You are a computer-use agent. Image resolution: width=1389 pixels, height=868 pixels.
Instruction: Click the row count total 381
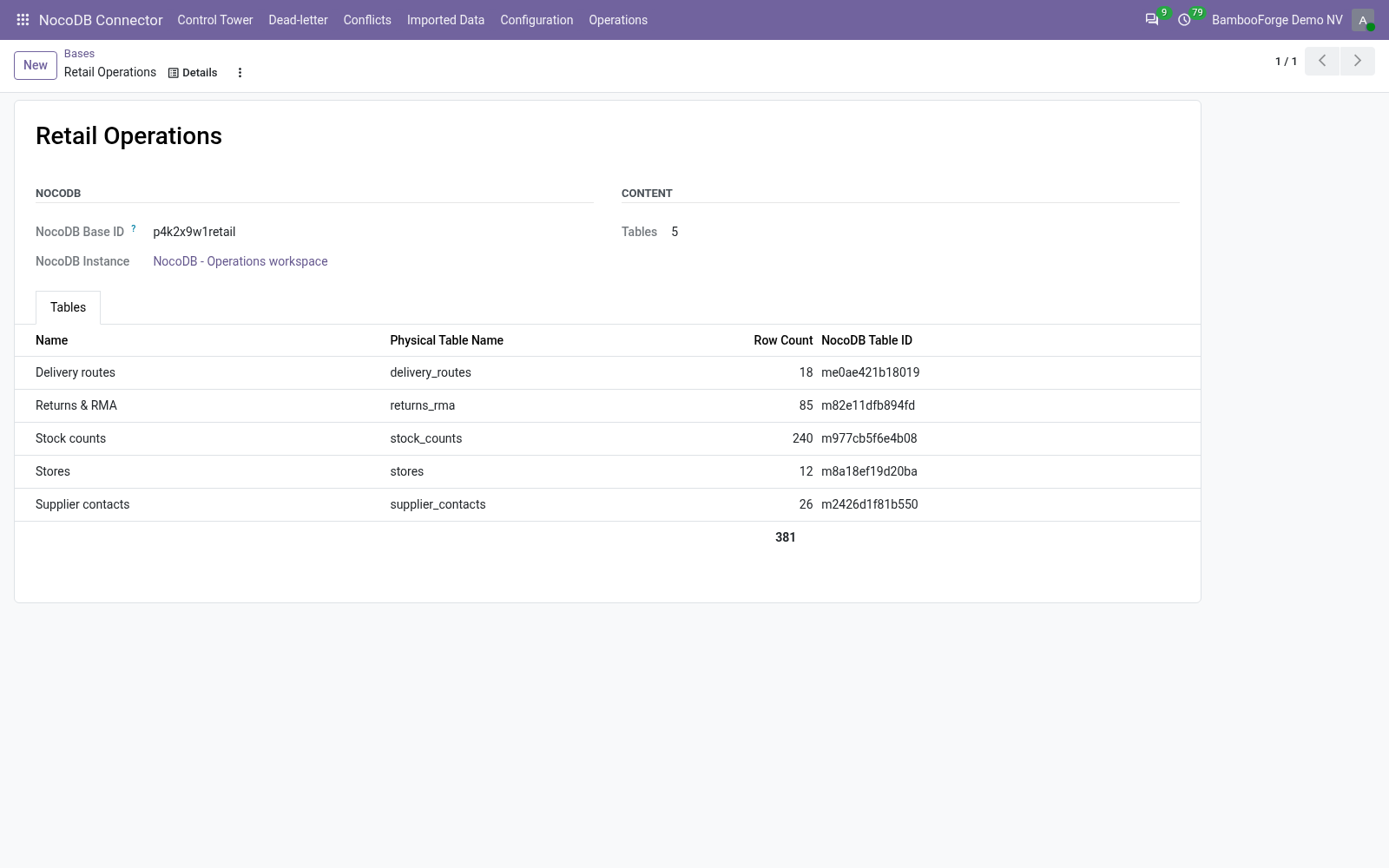(x=786, y=537)
